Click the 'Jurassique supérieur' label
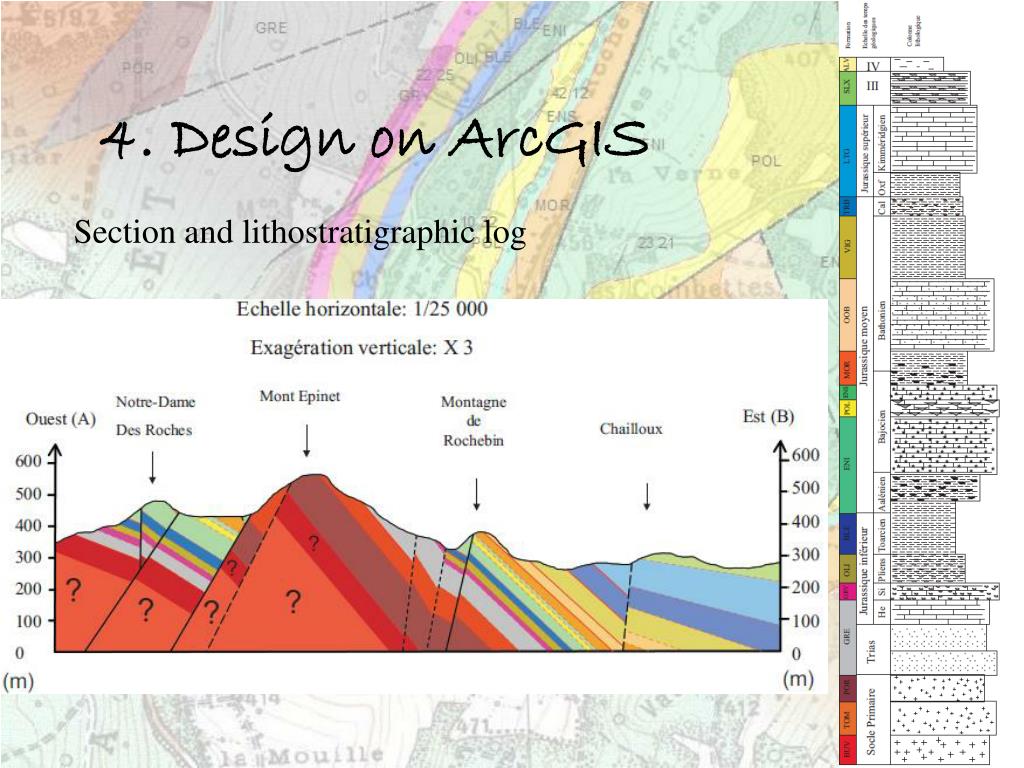Viewport: 1024px width, 768px height. coord(866,153)
